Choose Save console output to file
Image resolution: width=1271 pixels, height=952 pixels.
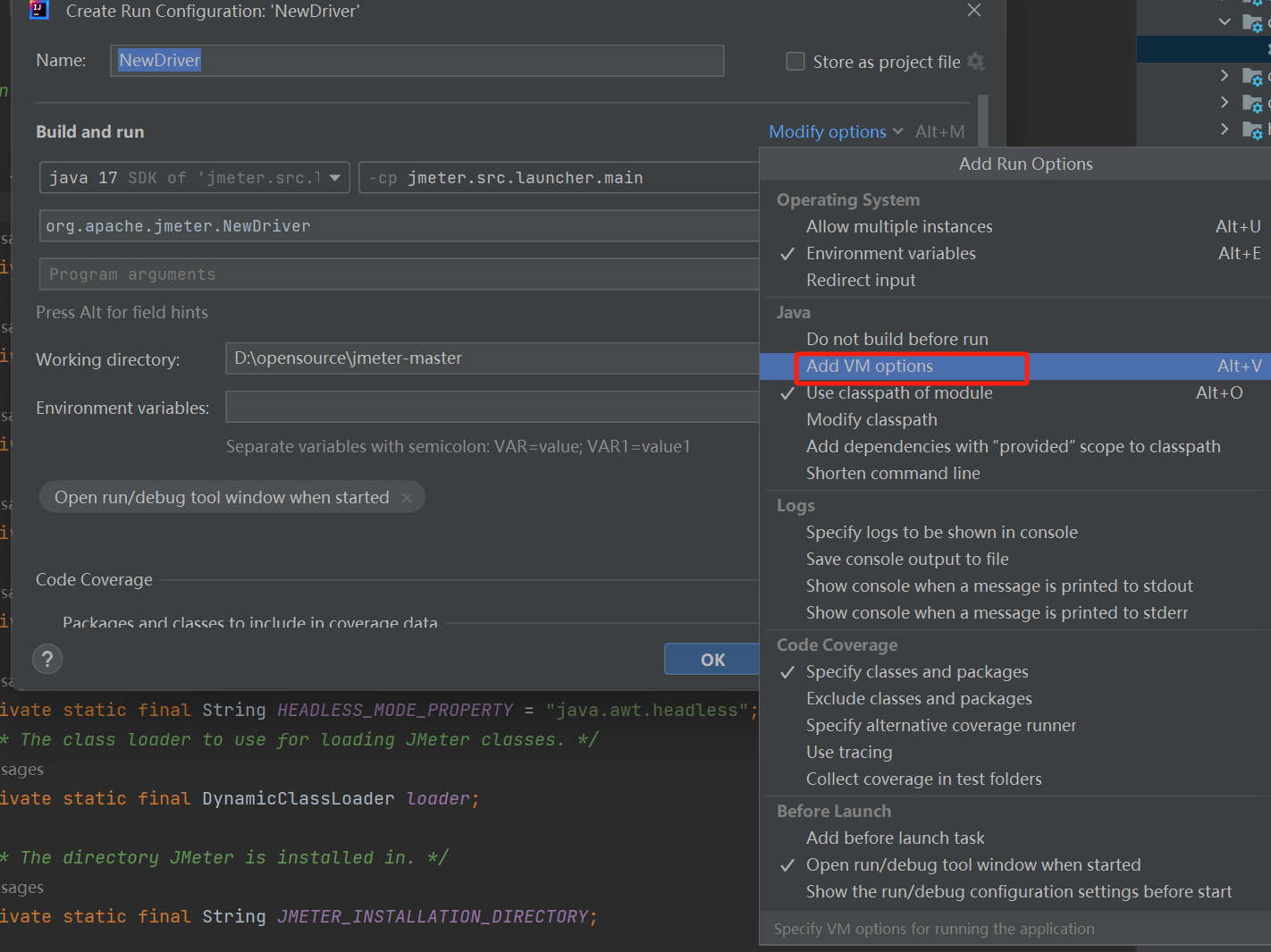pyautogui.click(x=1014, y=560)
